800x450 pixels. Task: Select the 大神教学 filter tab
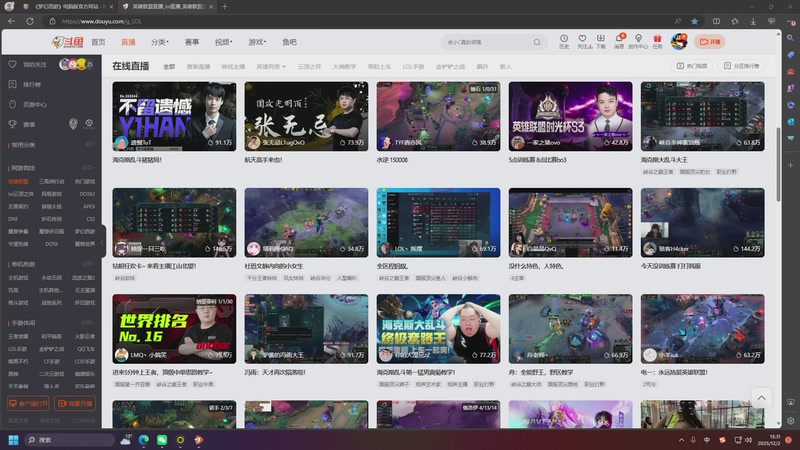tap(344, 67)
